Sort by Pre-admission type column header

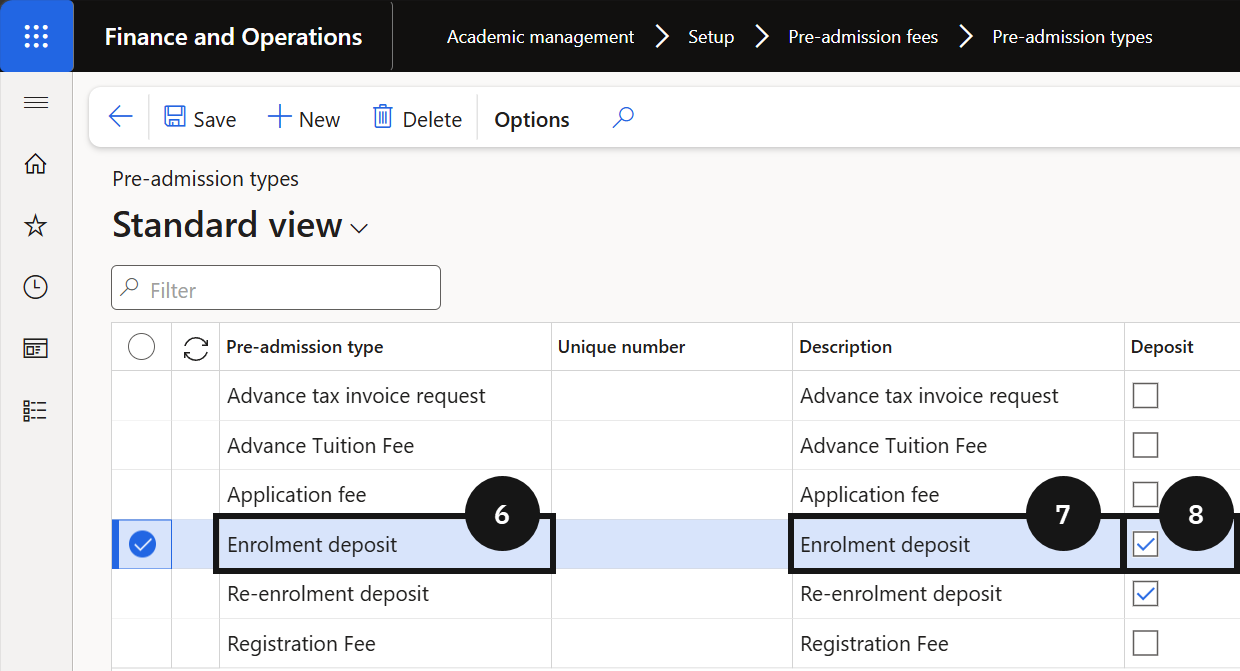tap(385, 347)
